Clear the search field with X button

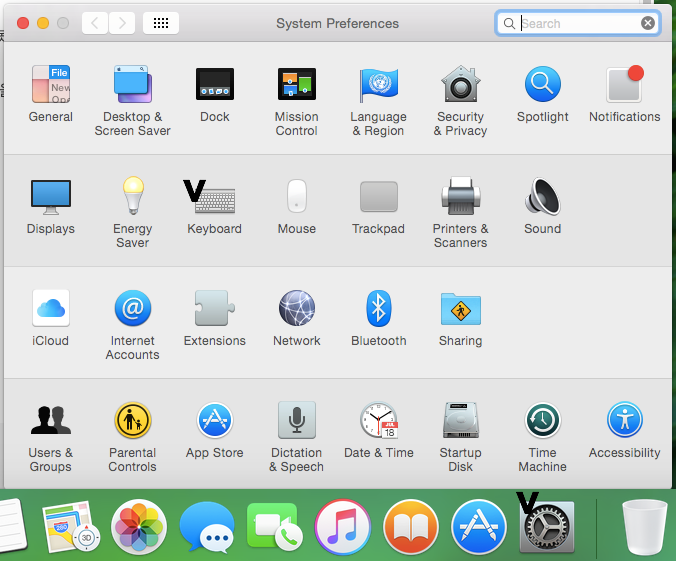click(648, 23)
